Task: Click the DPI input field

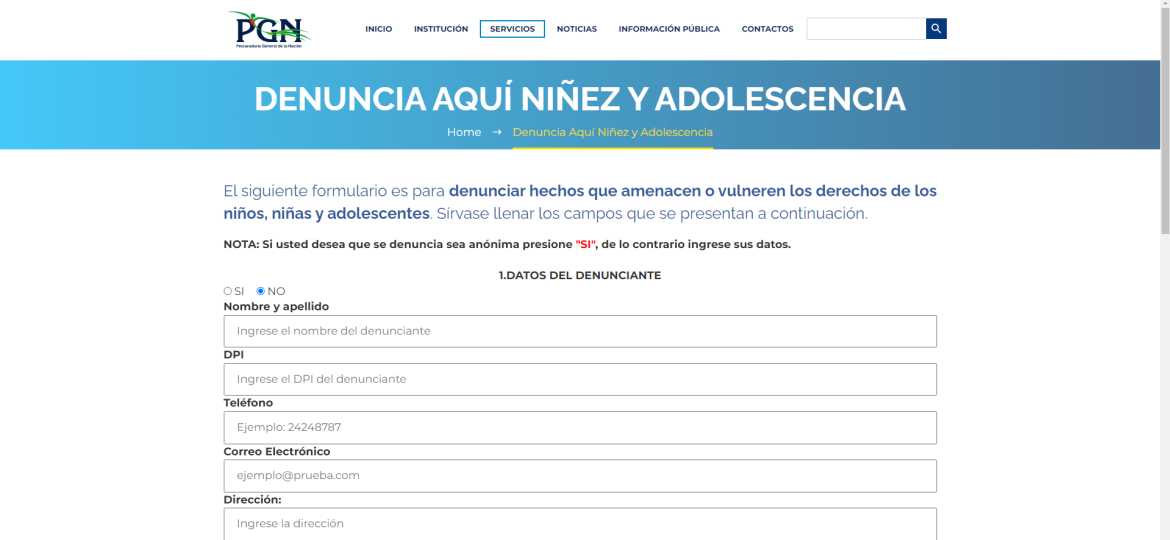Action: point(580,379)
